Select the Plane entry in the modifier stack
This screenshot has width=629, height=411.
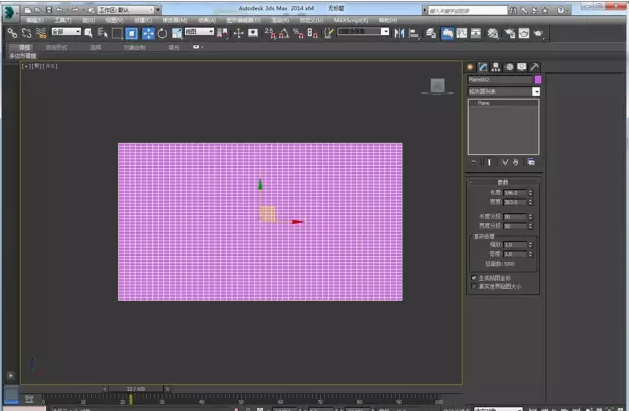[x=484, y=103]
